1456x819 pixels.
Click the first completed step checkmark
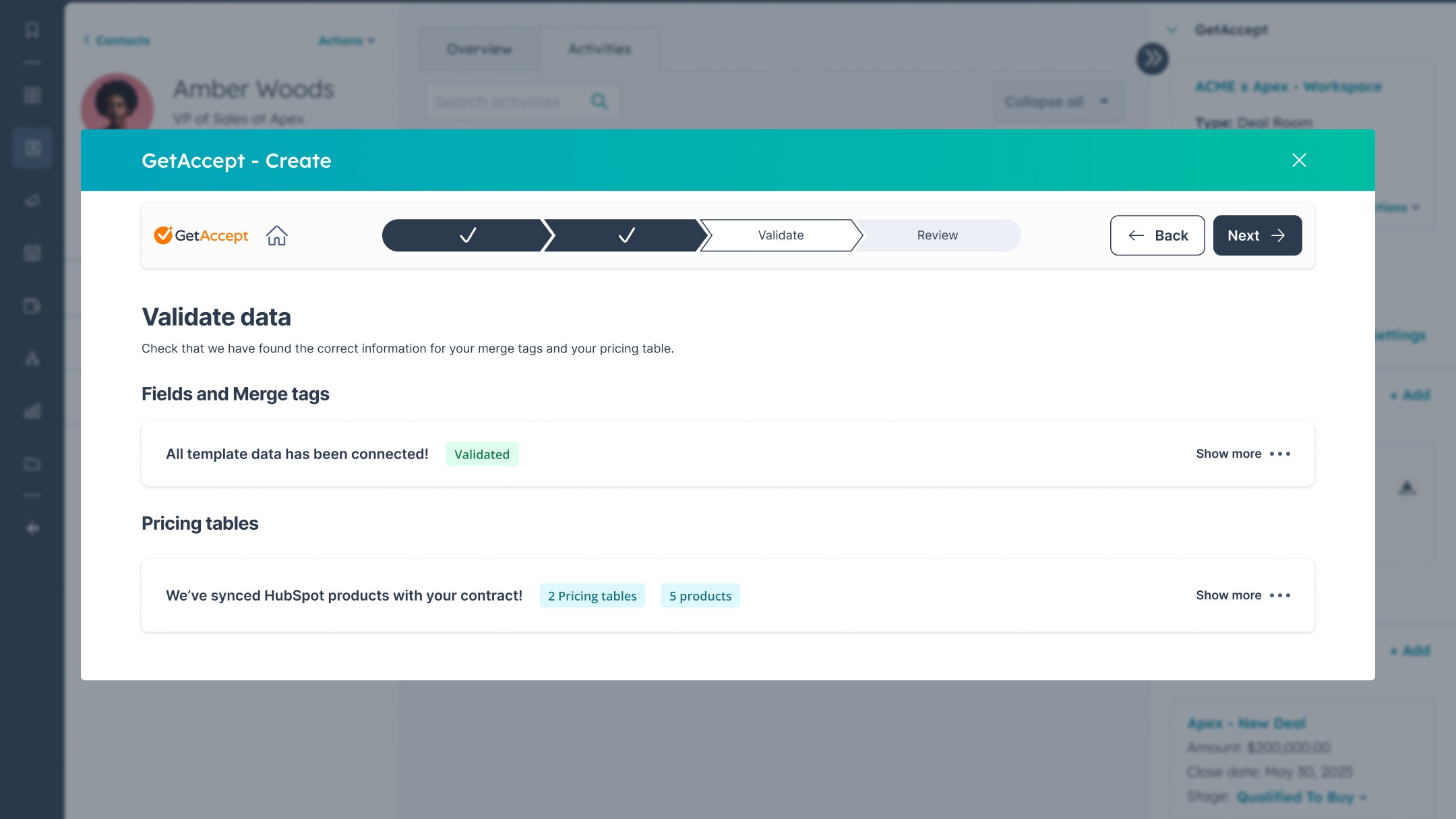click(467, 235)
